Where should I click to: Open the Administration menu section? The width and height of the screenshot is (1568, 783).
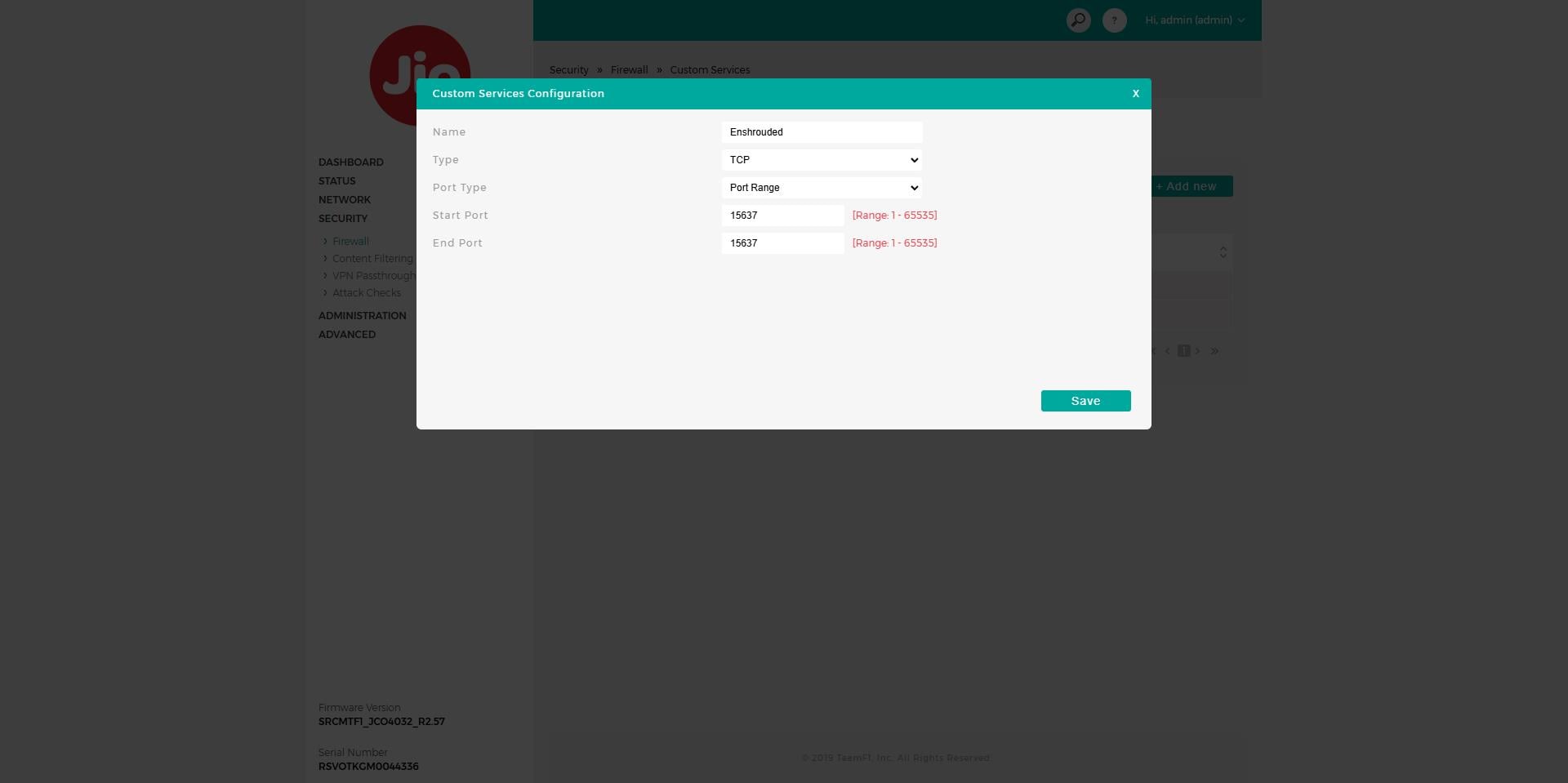[x=362, y=316]
